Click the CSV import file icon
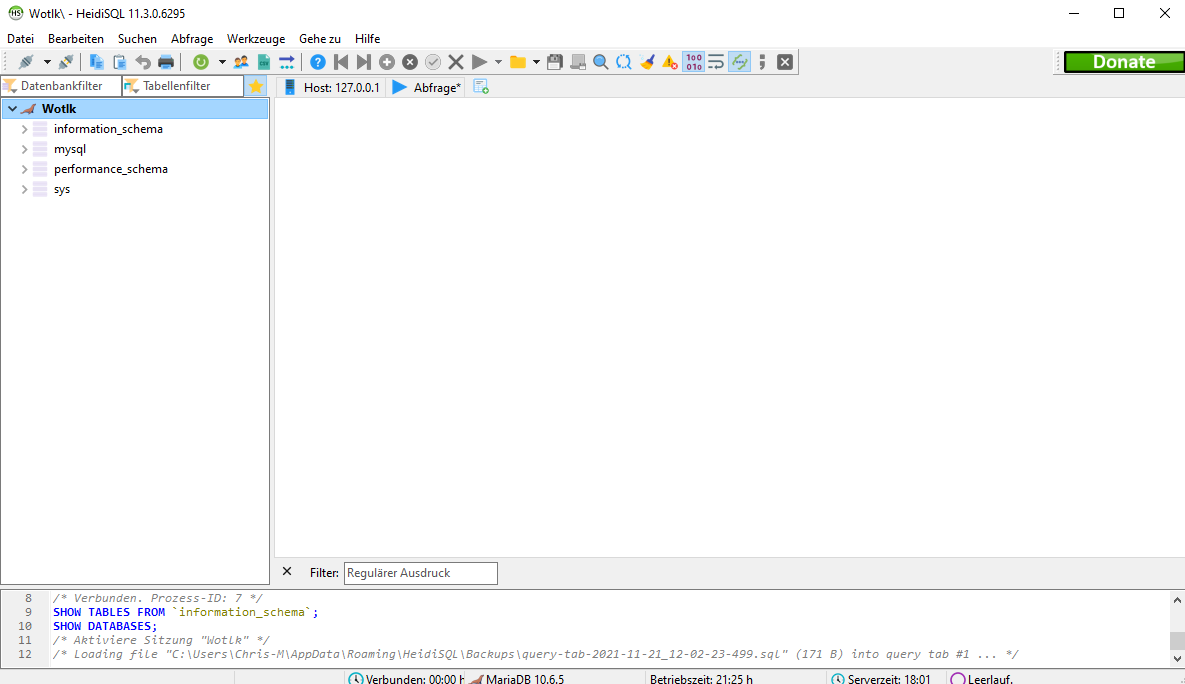Image resolution: width=1185 pixels, height=684 pixels. click(264, 62)
